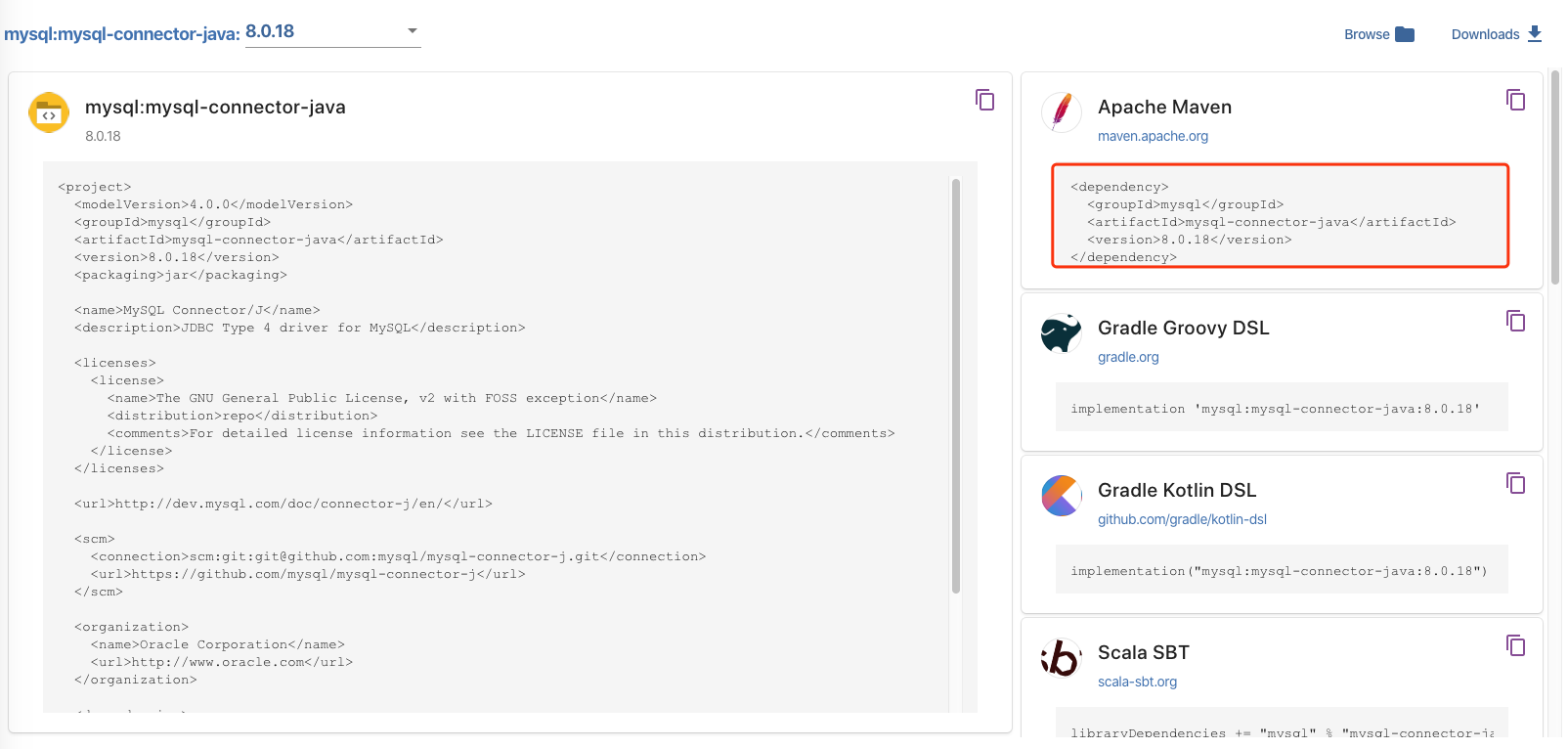Viewport: 1568px width, 749px height.
Task: Click the GNU General Public License line
Action: (x=382, y=398)
